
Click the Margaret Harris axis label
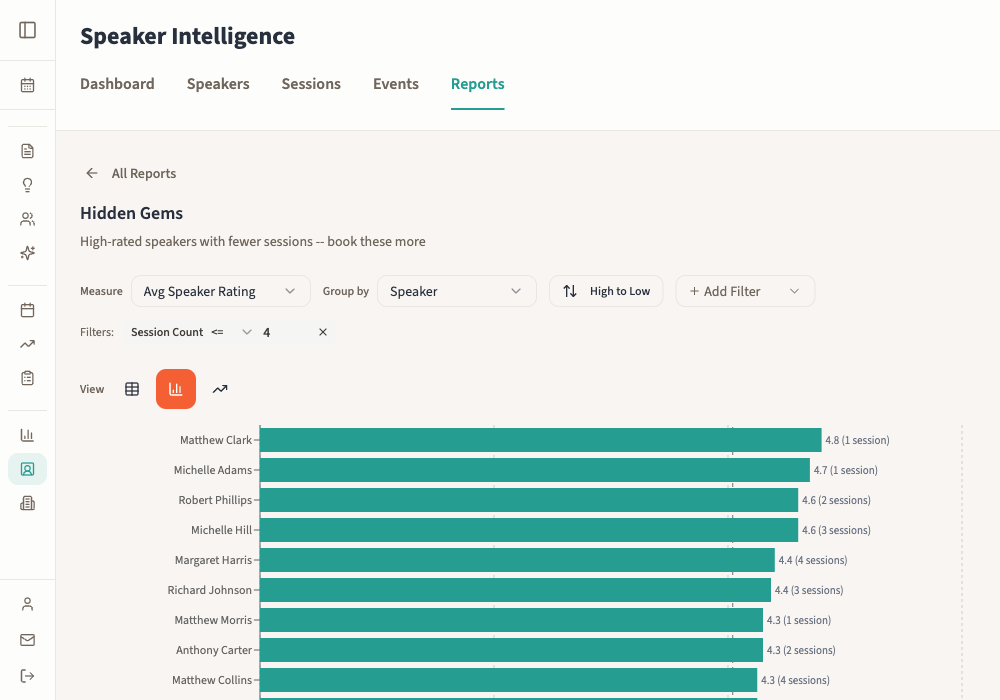[x=214, y=560]
